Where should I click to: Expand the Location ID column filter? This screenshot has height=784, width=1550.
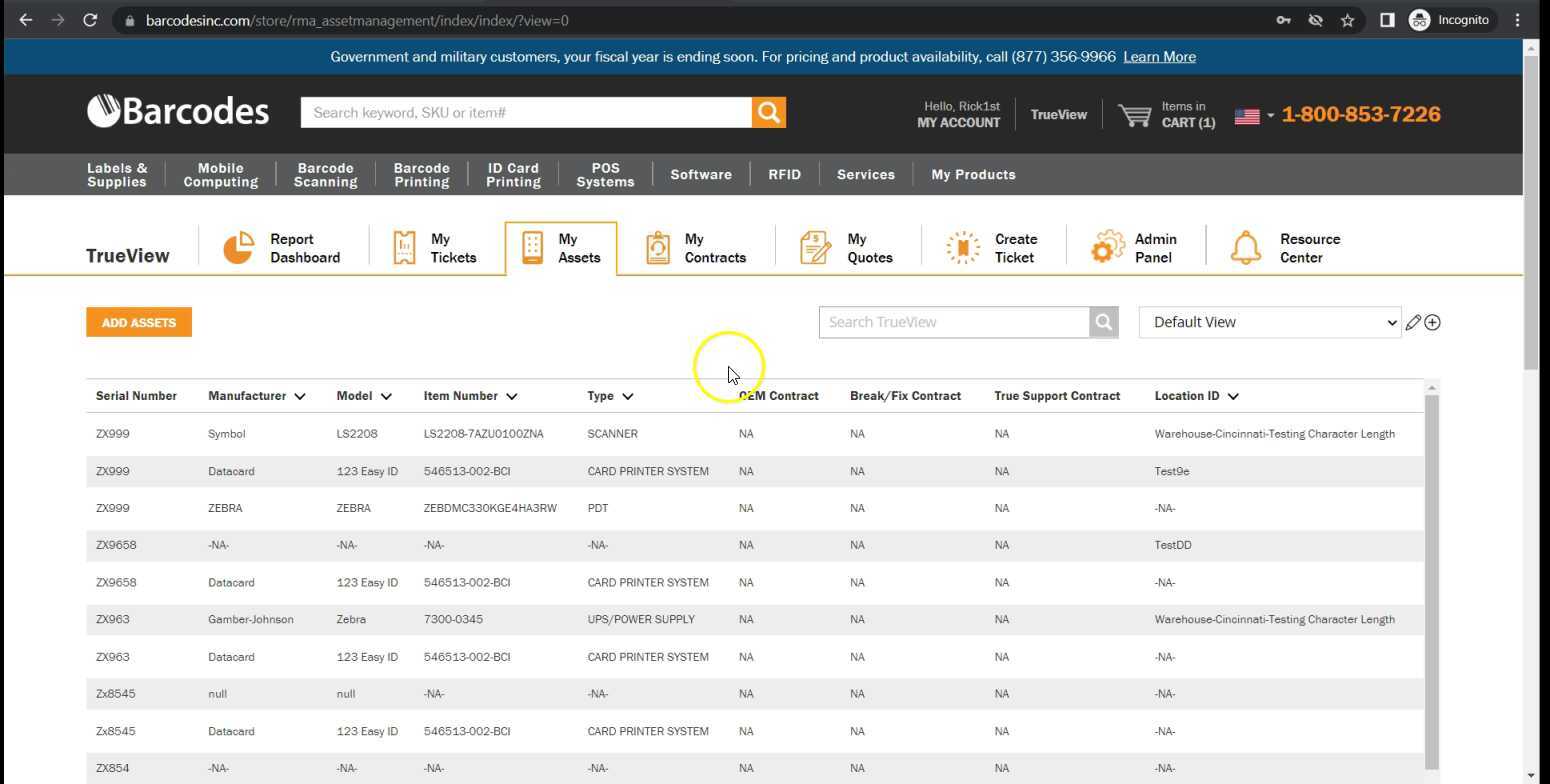[x=1233, y=396]
